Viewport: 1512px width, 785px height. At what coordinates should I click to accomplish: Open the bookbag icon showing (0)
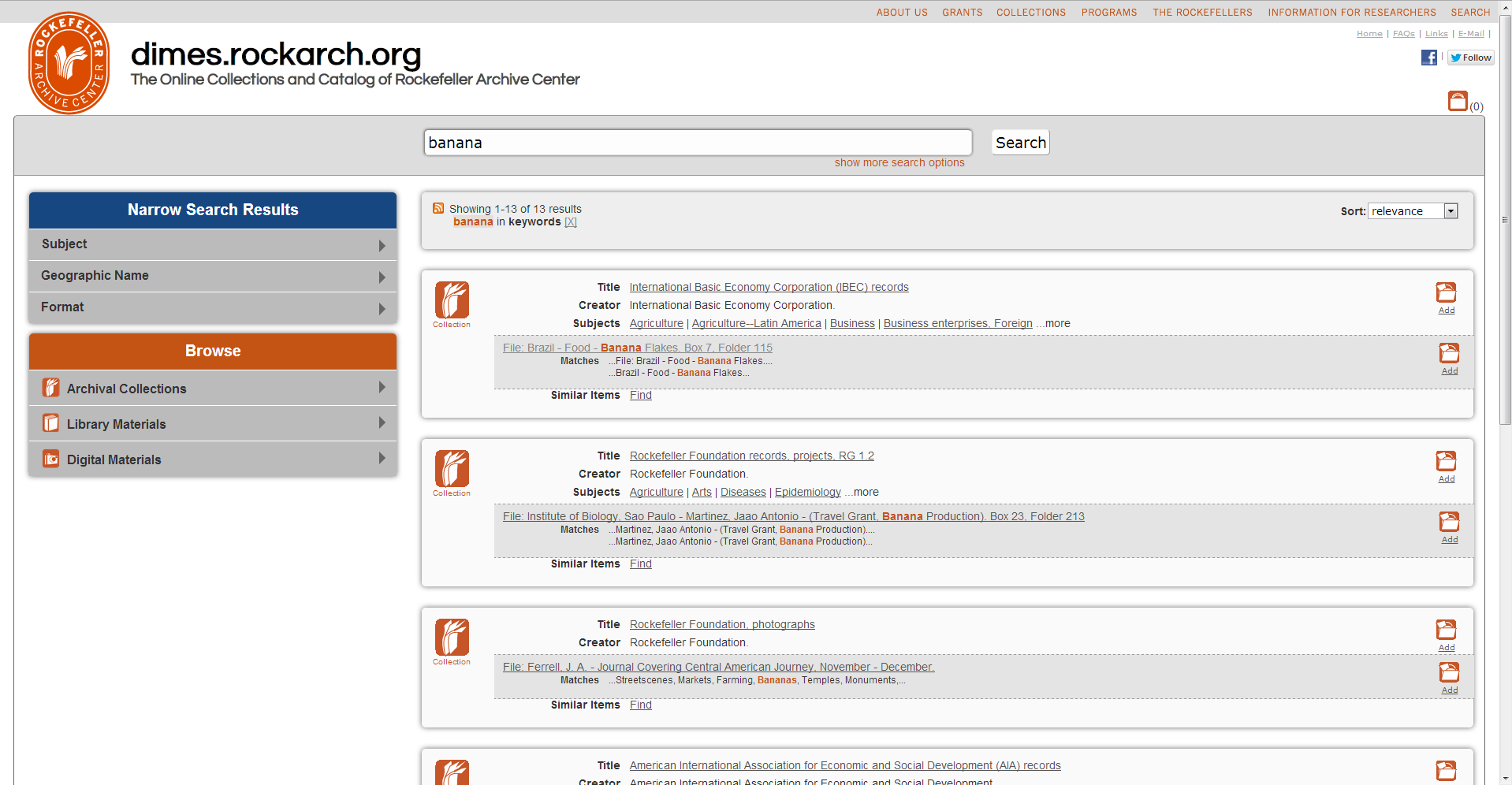[x=1458, y=101]
